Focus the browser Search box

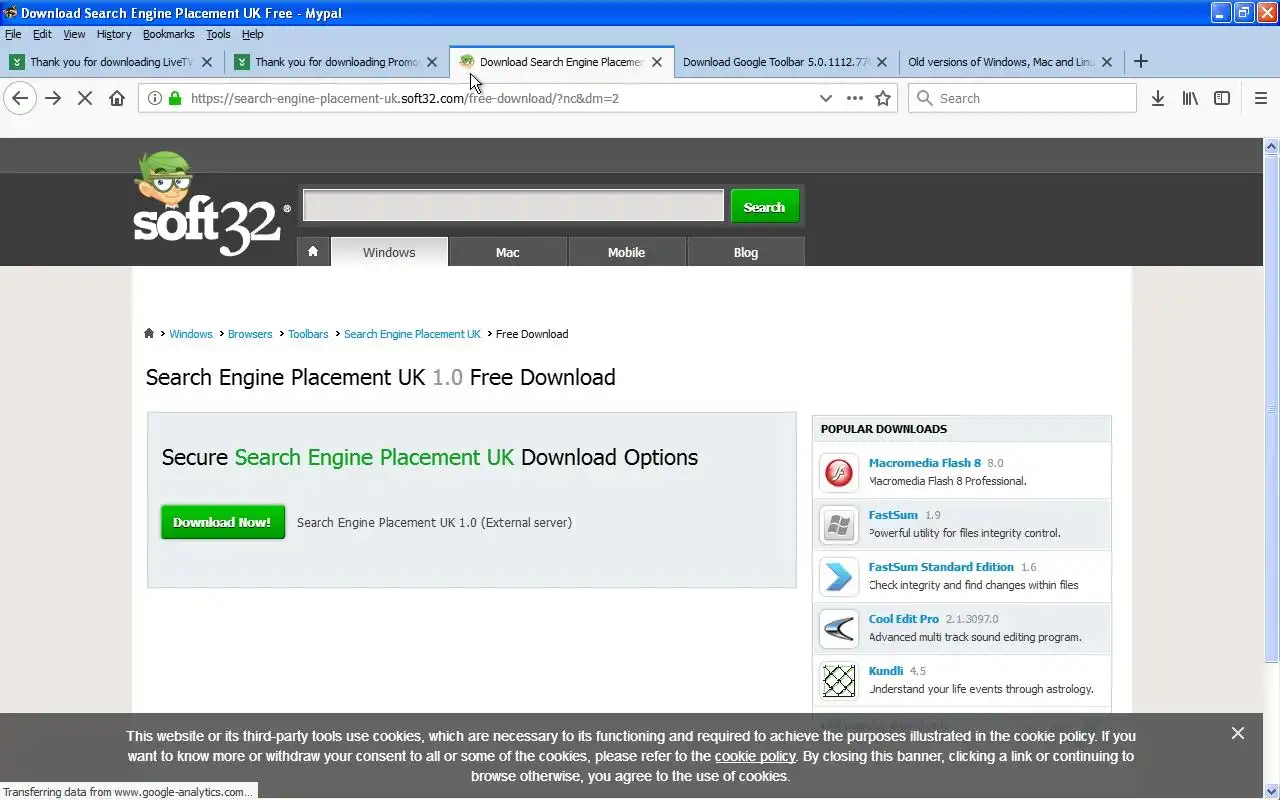(1022, 98)
